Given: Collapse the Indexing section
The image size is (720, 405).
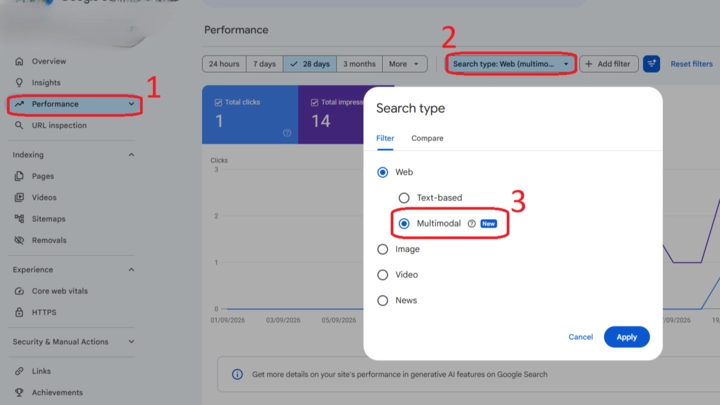Looking at the screenshot, I should (131, 155).
